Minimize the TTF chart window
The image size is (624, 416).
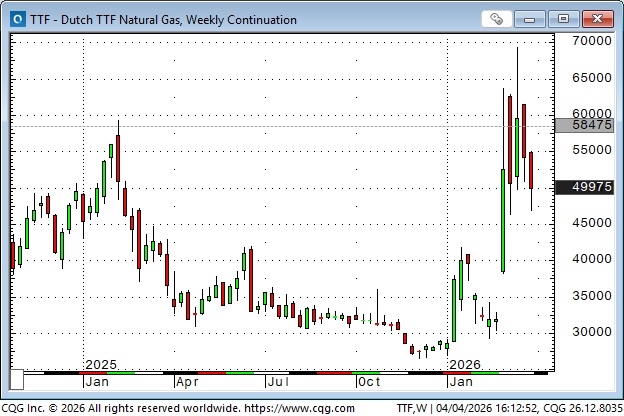(534, 19)
